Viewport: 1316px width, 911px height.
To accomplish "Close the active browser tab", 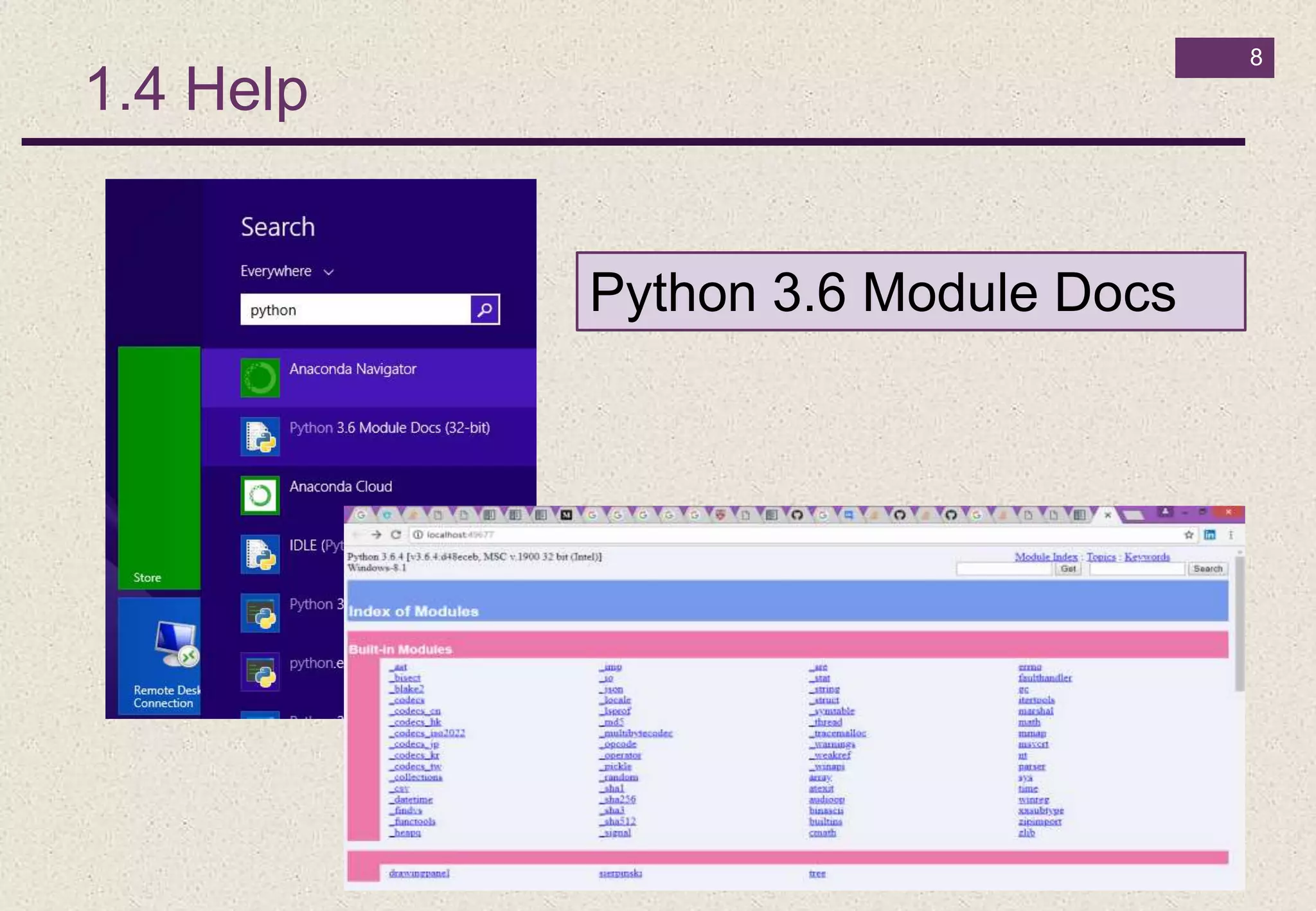I will [x=1108, y=515].
